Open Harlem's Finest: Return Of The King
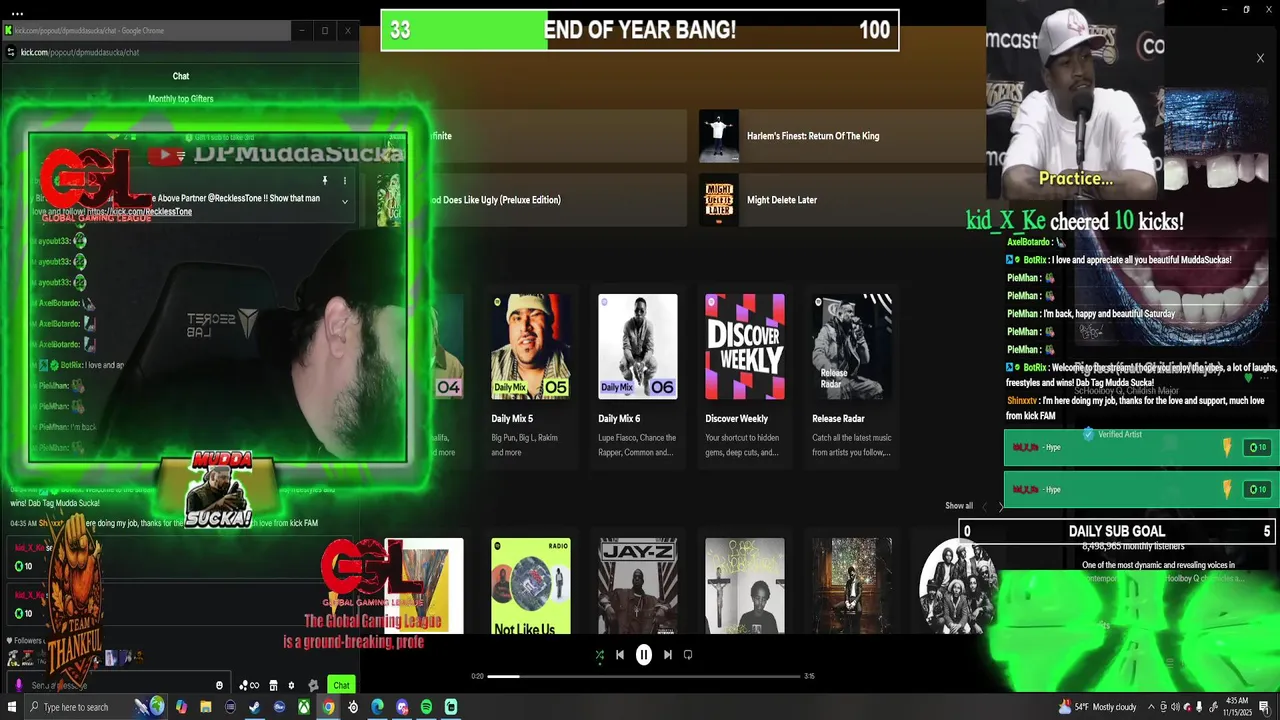Image resolution: width=1280 pixels, height=720 pixels. (842, 136)
